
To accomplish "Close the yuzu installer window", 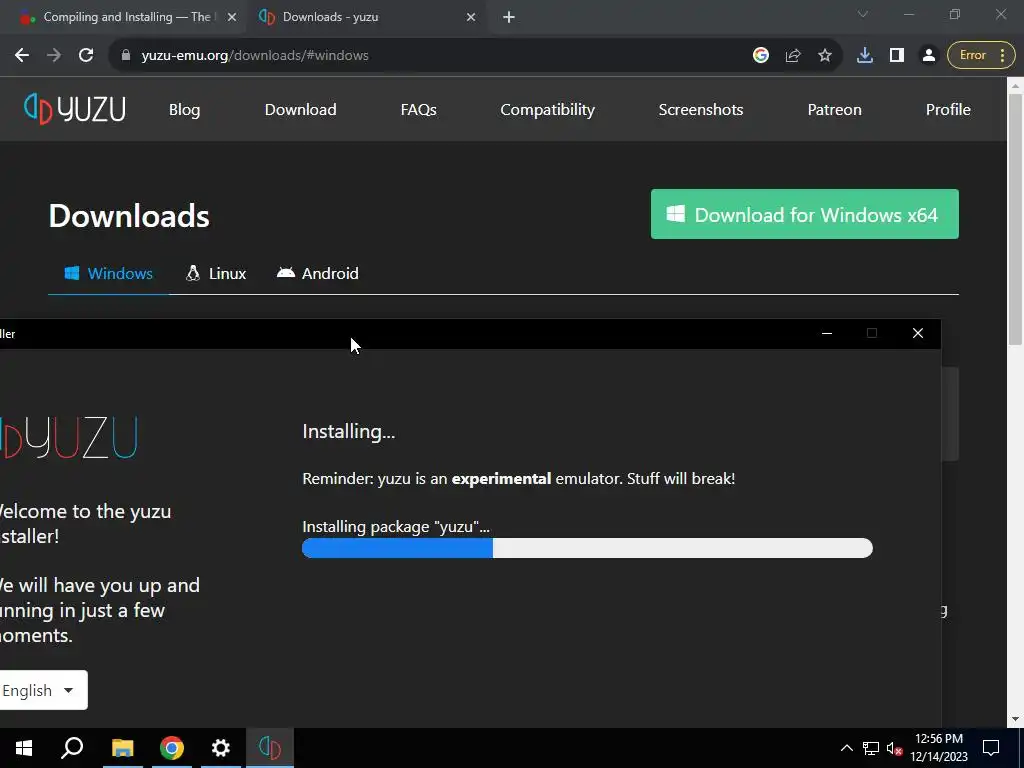I will click(918, 334).
